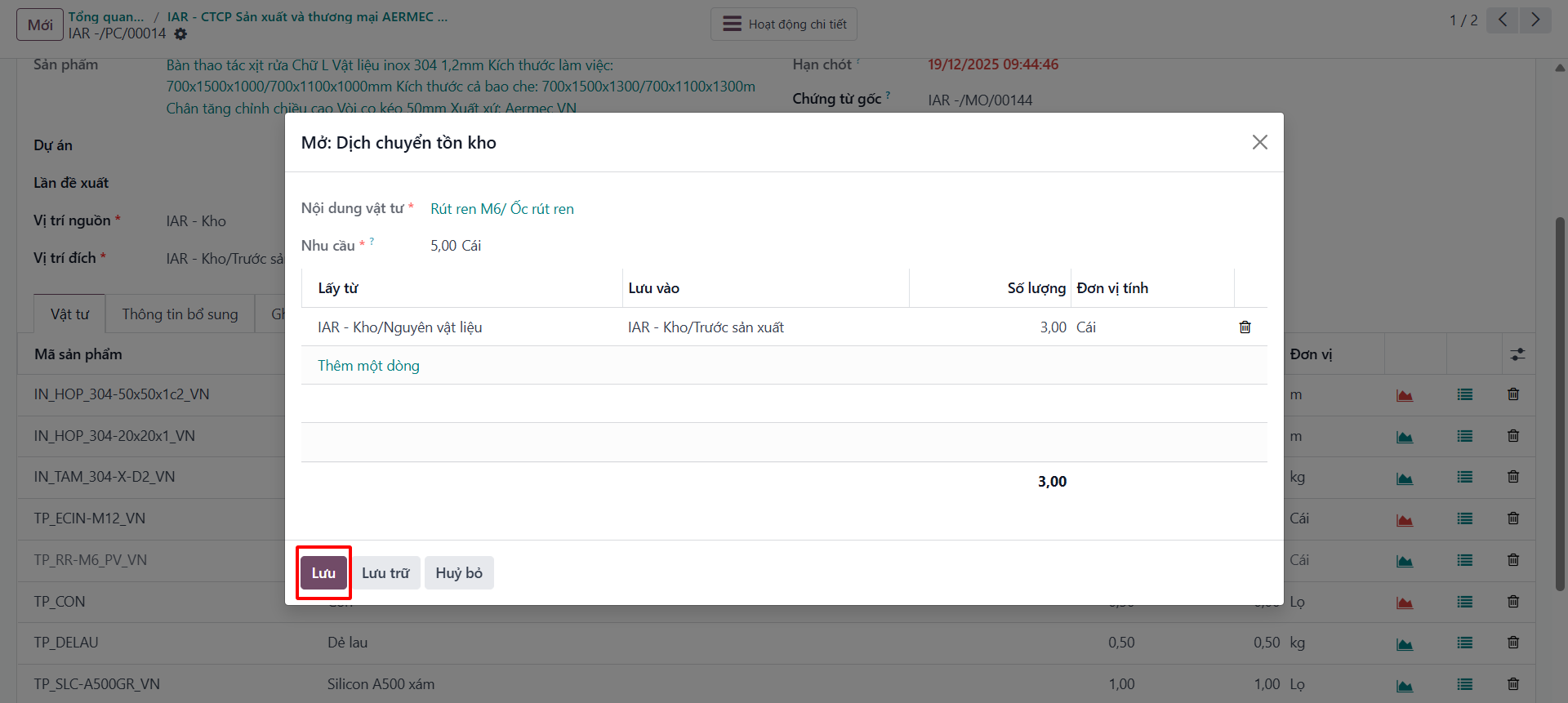Click Thêm một dòng link
The image size is (1568, 703).
[x=368, y=366]
